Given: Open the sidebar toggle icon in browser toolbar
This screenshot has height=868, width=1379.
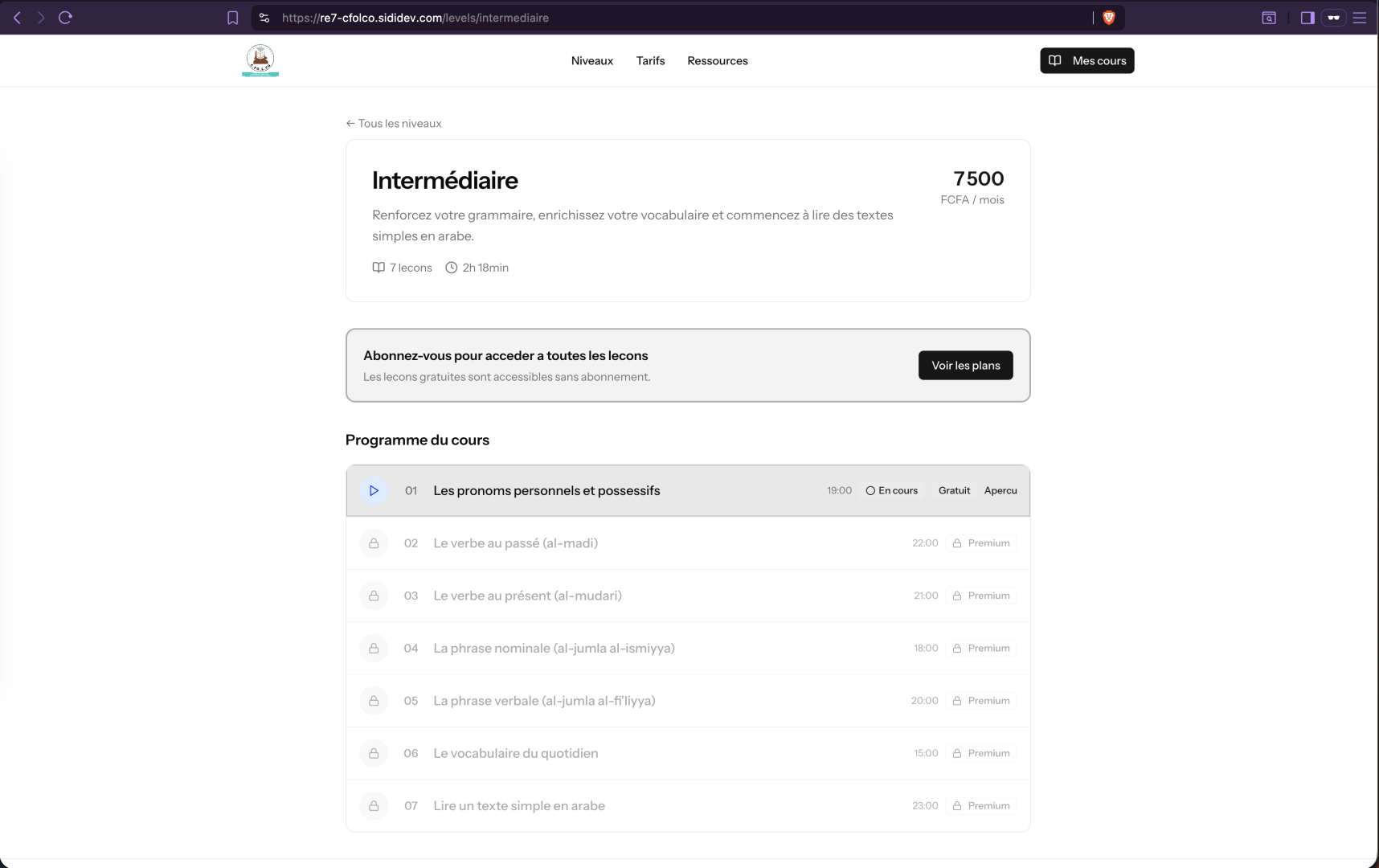Looking at the screenshot, I should pos(1307,17).
